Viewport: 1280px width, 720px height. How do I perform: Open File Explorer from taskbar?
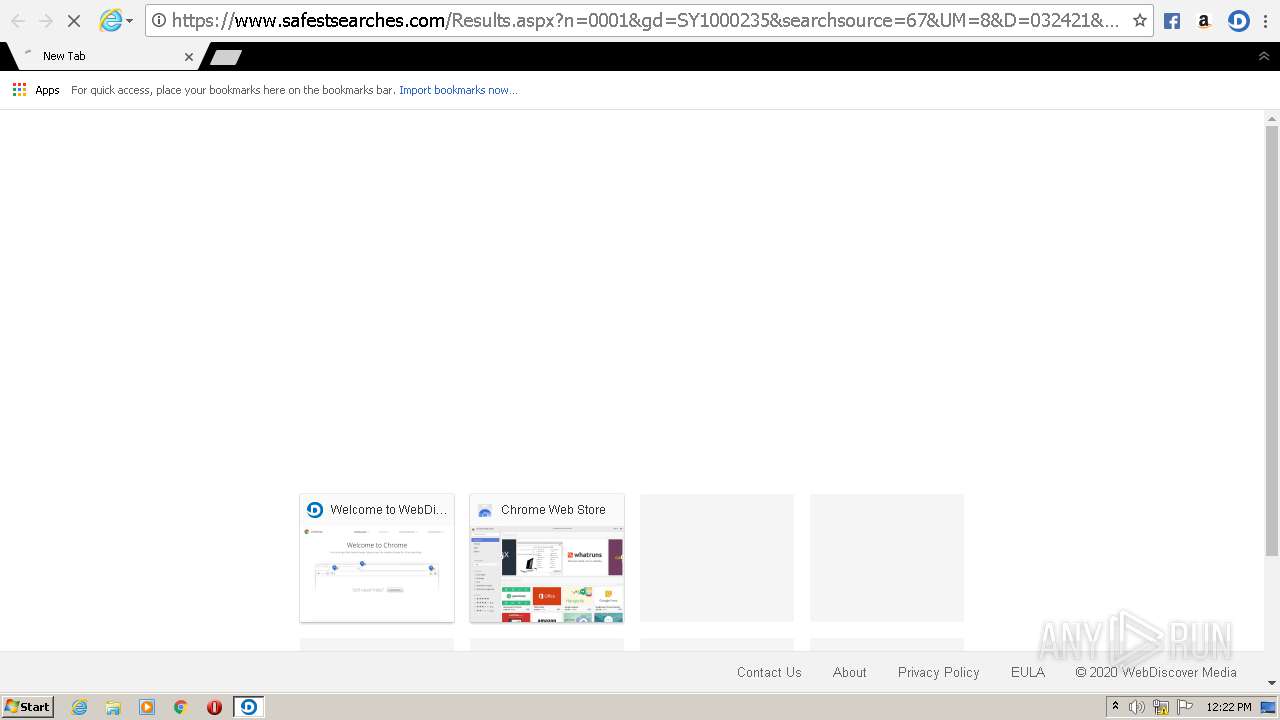[x=113, y=707]
